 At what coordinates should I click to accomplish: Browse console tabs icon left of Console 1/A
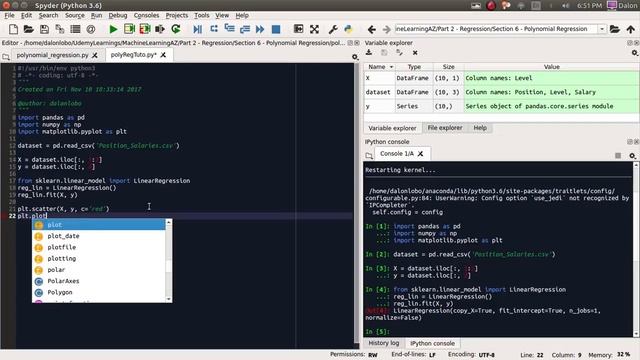click(369, 156)
